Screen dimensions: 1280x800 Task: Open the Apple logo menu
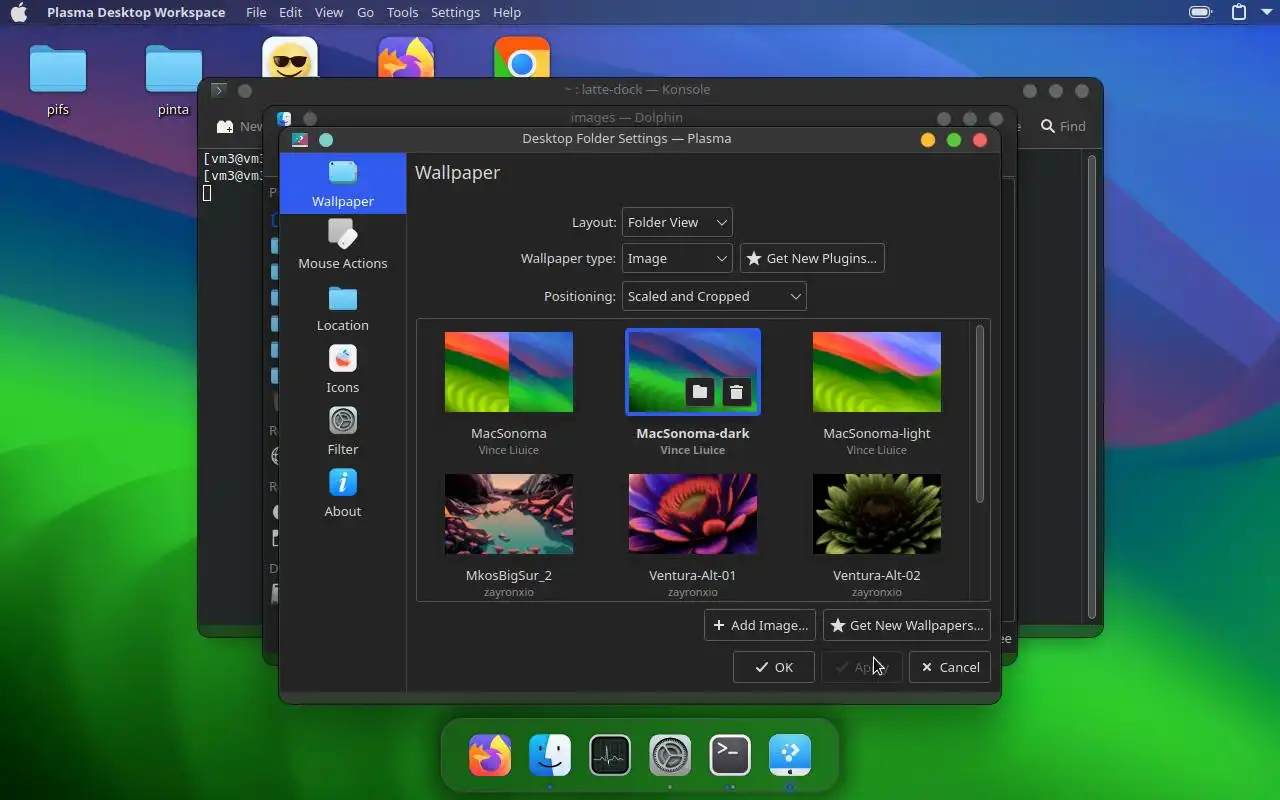[19, 12]
